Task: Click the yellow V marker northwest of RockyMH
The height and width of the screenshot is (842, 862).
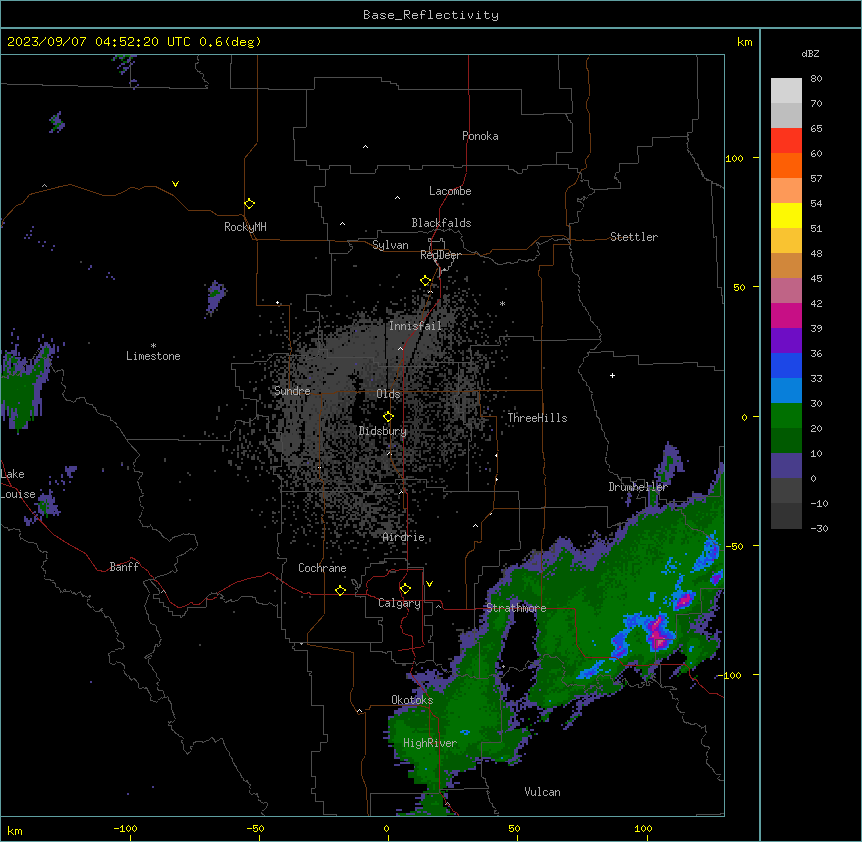Action: [175, 184]
